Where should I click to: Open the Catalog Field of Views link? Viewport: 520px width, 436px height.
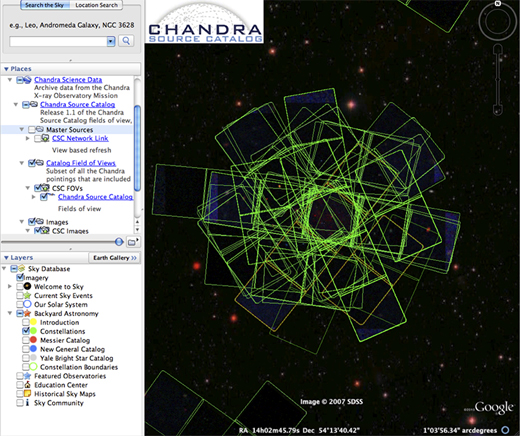click(x=81, y=163)
